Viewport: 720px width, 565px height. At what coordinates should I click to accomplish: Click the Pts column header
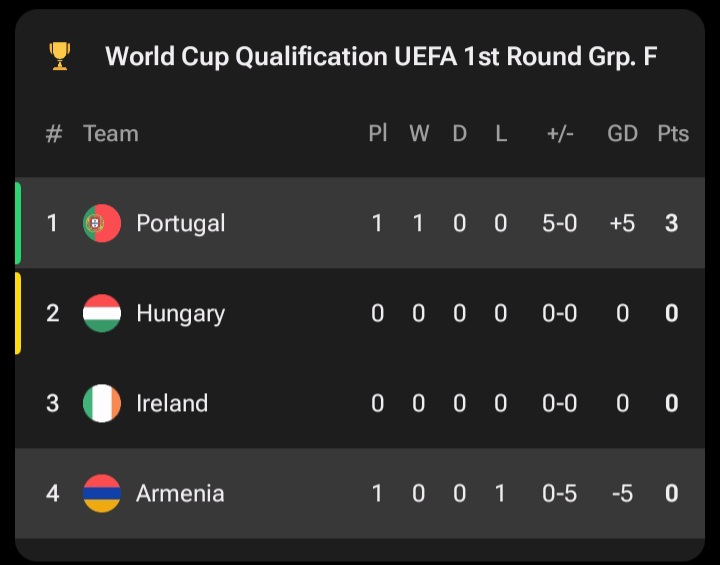tap(673, 134)
